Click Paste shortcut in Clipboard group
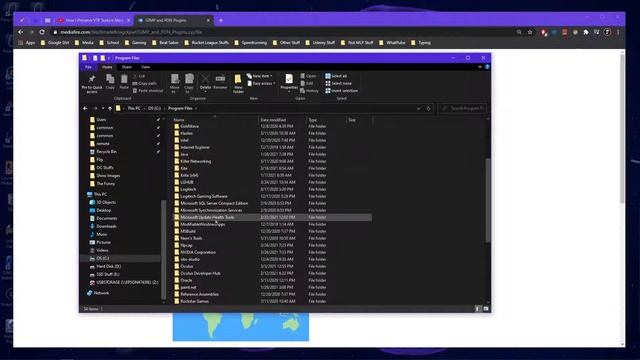 pyautogui.click(x=148, y=91)
